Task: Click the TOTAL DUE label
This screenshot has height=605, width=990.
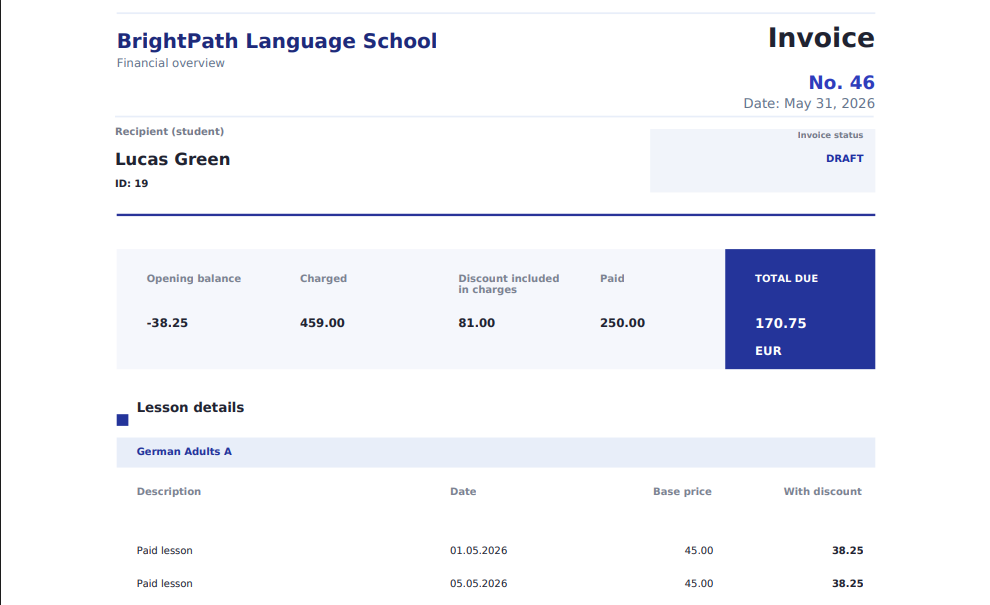Action: point(786,279)
